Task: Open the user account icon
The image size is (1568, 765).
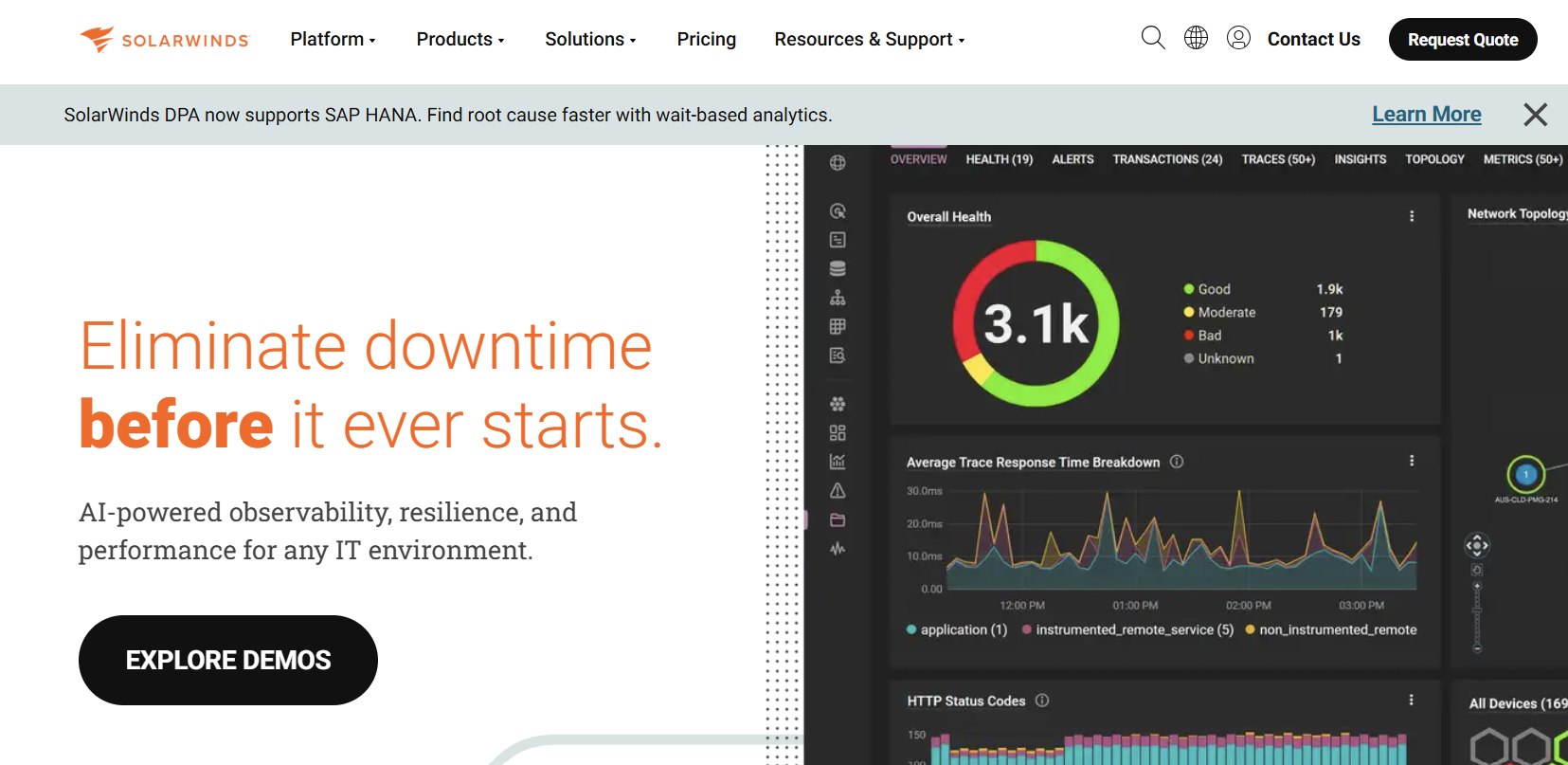Action: point(1238,38)
